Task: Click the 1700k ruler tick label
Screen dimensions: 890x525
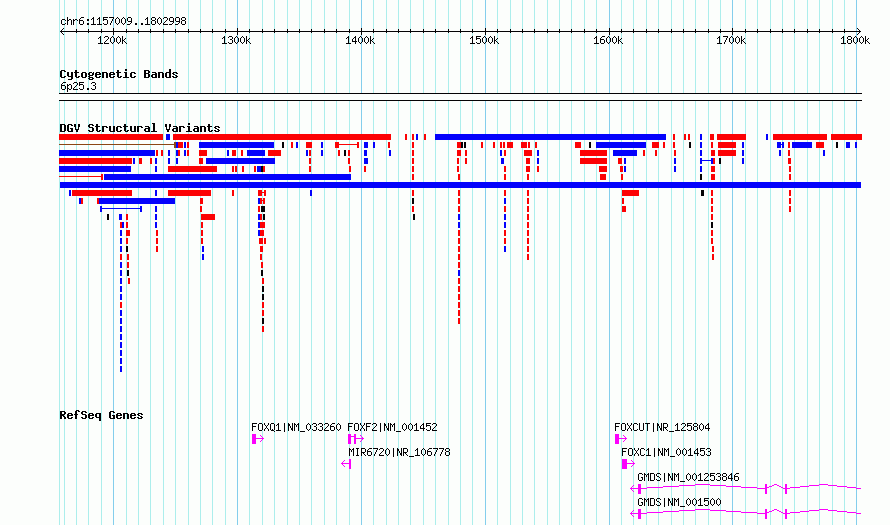Action: (731, 40)
